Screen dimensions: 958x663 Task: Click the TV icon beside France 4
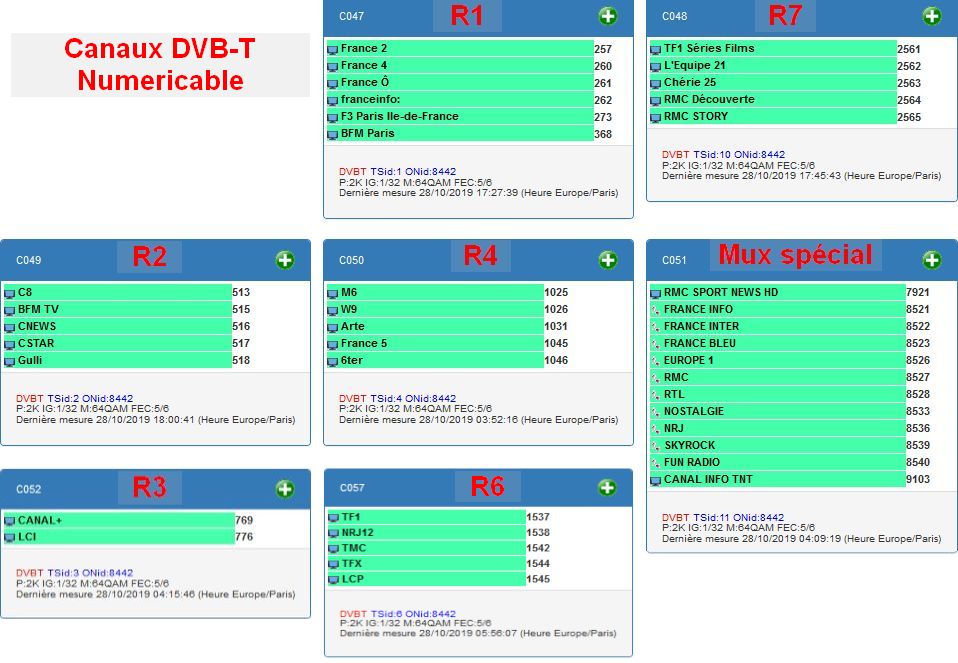point(332,67)
